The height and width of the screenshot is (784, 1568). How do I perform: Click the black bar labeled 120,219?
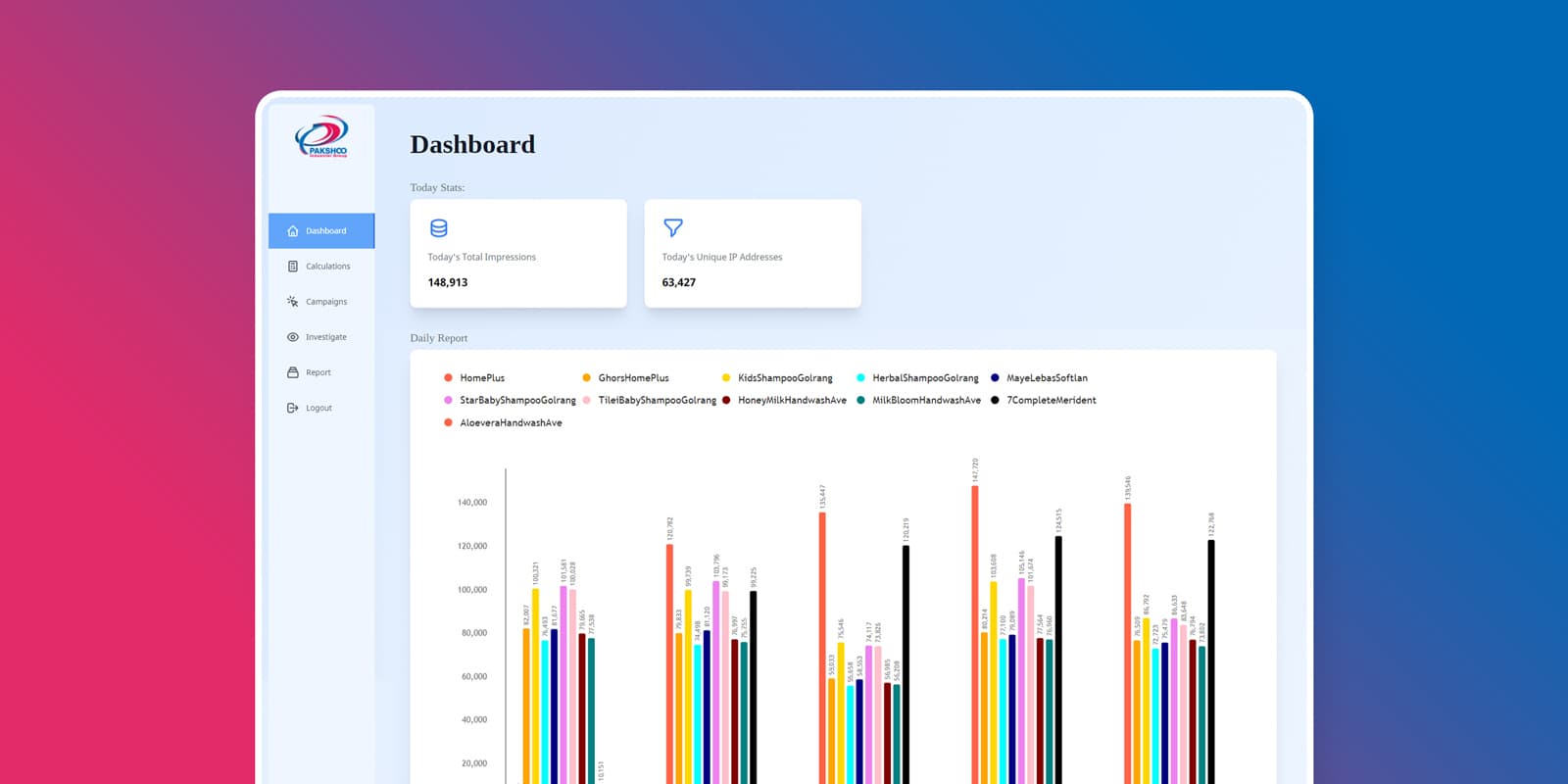[906, 665]
